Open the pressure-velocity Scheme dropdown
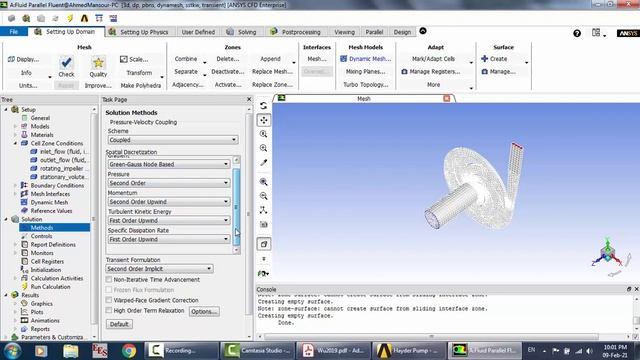The image size is (640, 360). point(173,140)
